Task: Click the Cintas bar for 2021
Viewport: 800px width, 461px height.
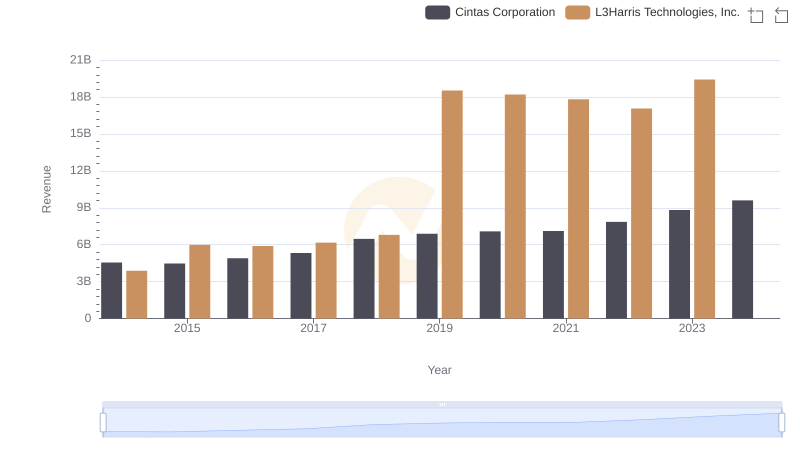Action: tap(554, 274)
